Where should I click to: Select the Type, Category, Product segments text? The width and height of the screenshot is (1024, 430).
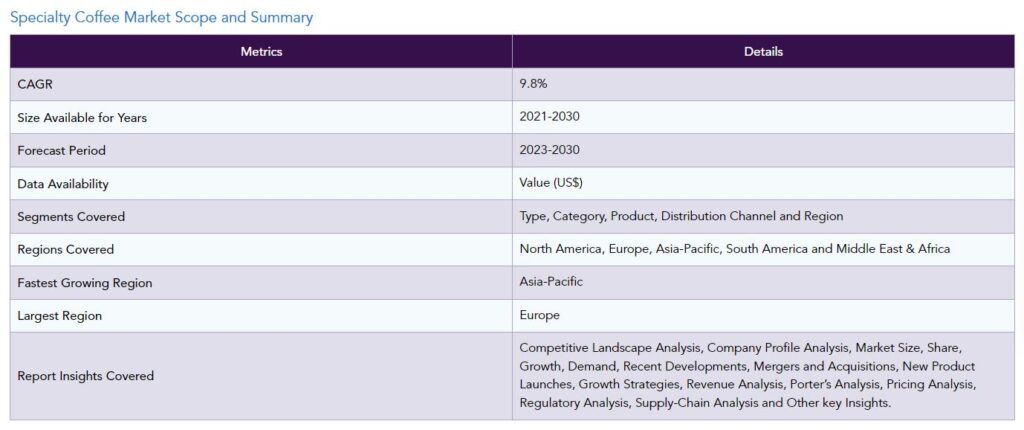[681, 216]
